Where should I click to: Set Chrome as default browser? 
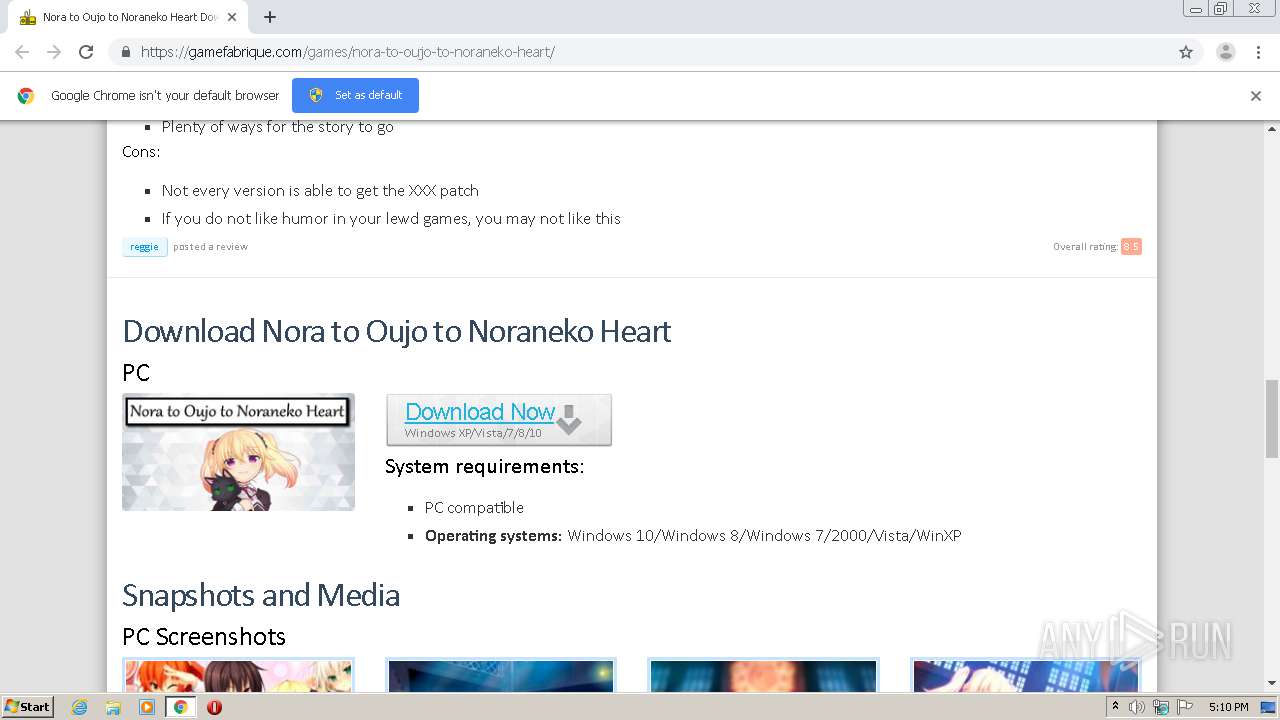pyautogui.click(x=355, y=95)
